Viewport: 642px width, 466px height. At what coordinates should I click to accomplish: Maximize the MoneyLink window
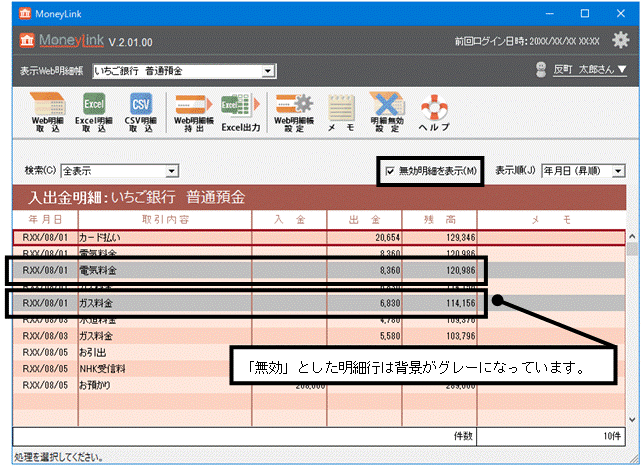coord(585,14)
